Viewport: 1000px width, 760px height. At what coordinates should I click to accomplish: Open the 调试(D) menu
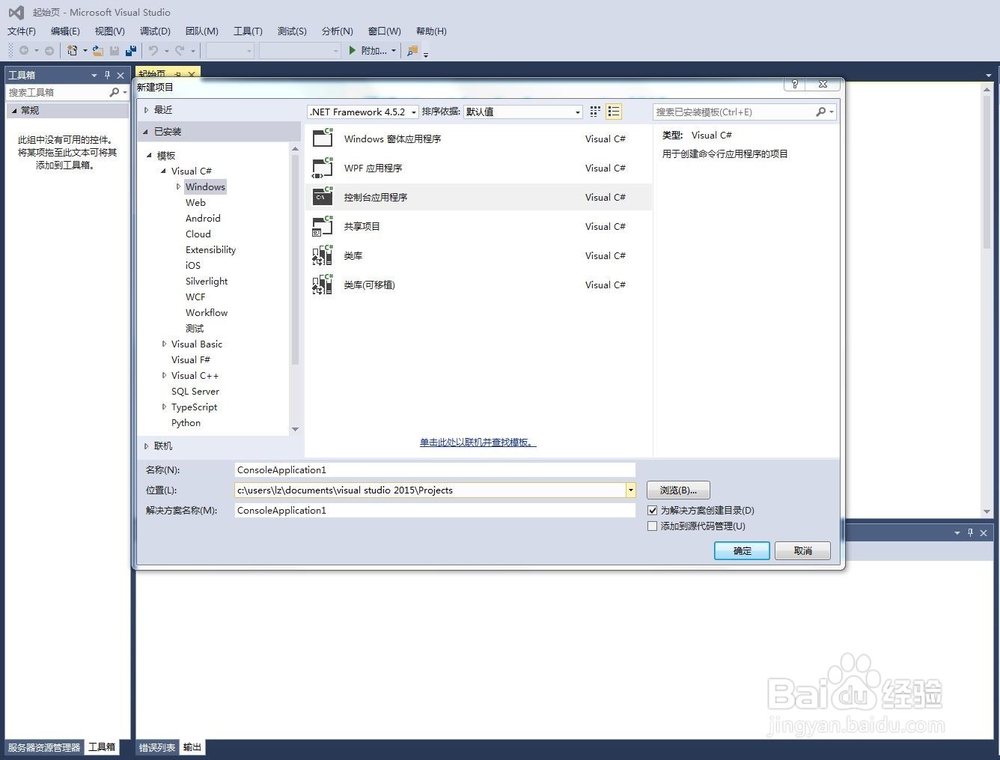[x=155, y=31]
